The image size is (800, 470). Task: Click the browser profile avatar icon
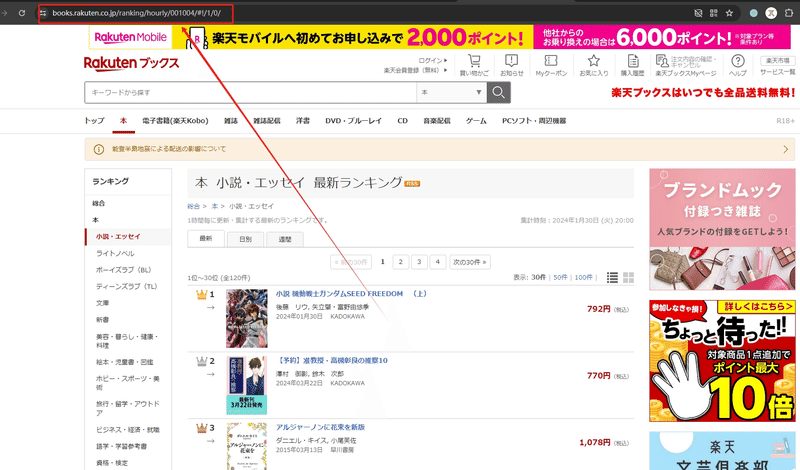[771, 13]
